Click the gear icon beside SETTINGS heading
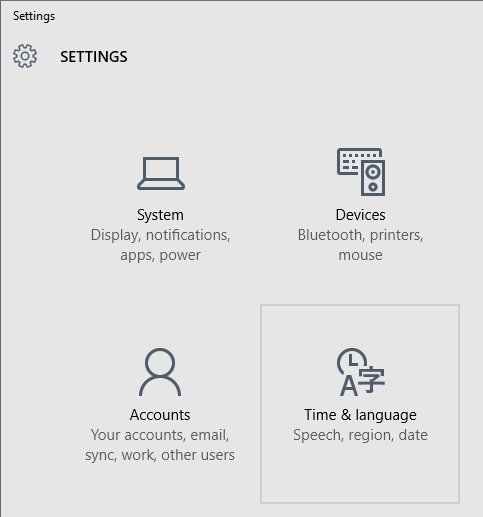 tap(25, 56)
